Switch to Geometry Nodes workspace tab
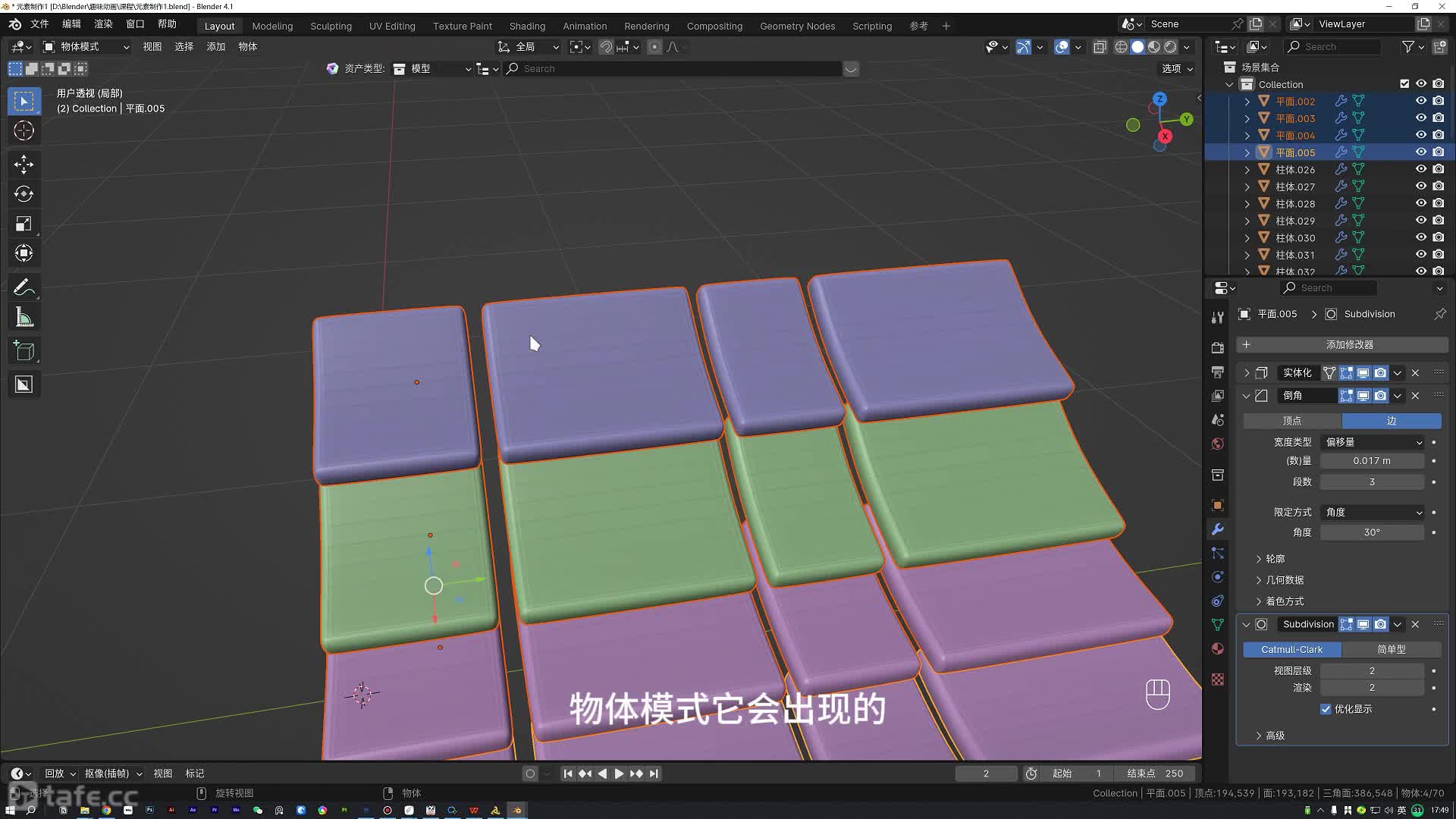 [x=797, y=26]
